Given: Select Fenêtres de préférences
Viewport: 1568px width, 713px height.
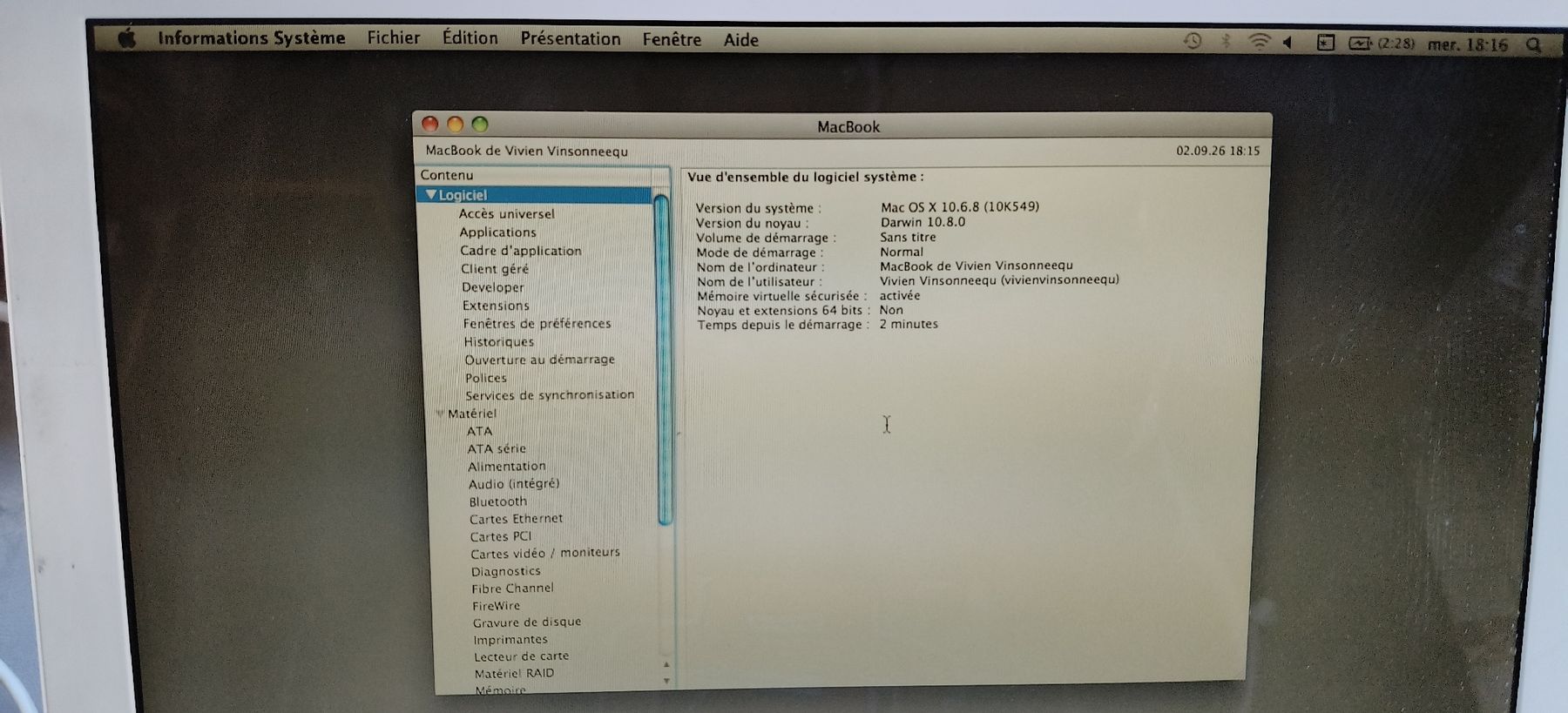Looking at the screenshot, I should (537, 323).
